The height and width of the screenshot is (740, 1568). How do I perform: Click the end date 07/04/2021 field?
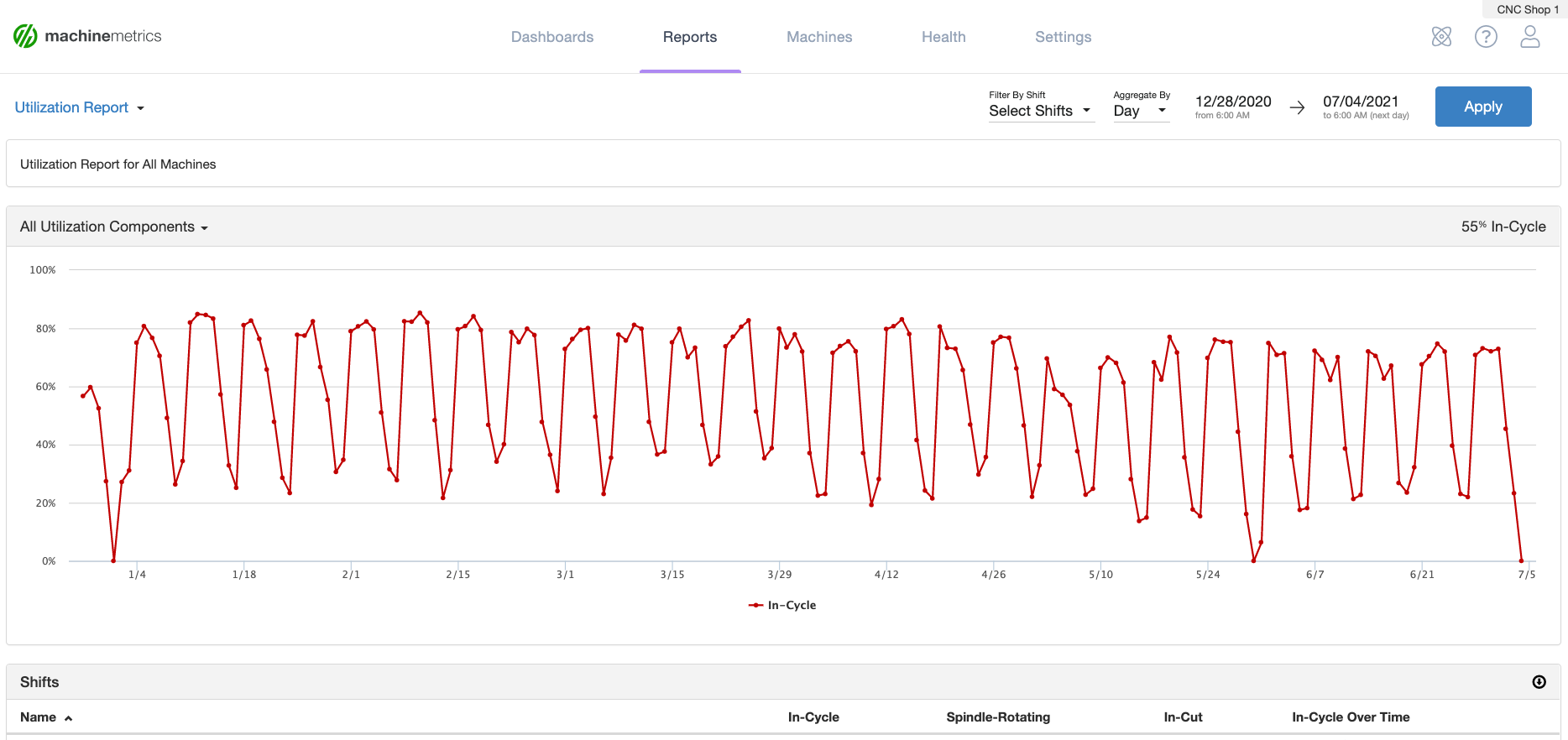coord(1361,102)
